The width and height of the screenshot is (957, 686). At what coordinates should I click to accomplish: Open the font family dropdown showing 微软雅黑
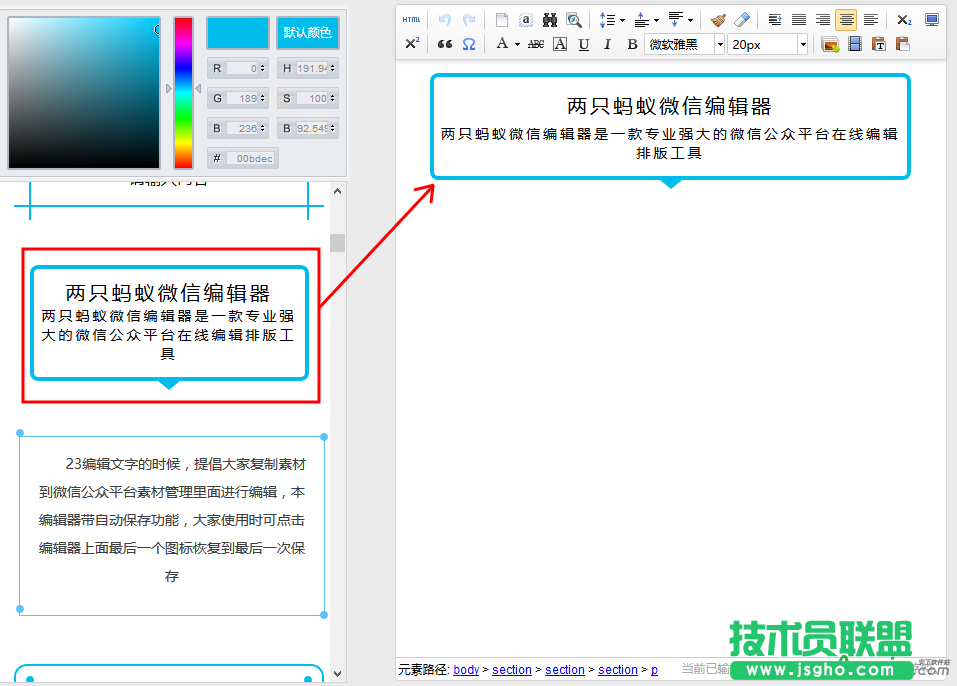[680, 44]
